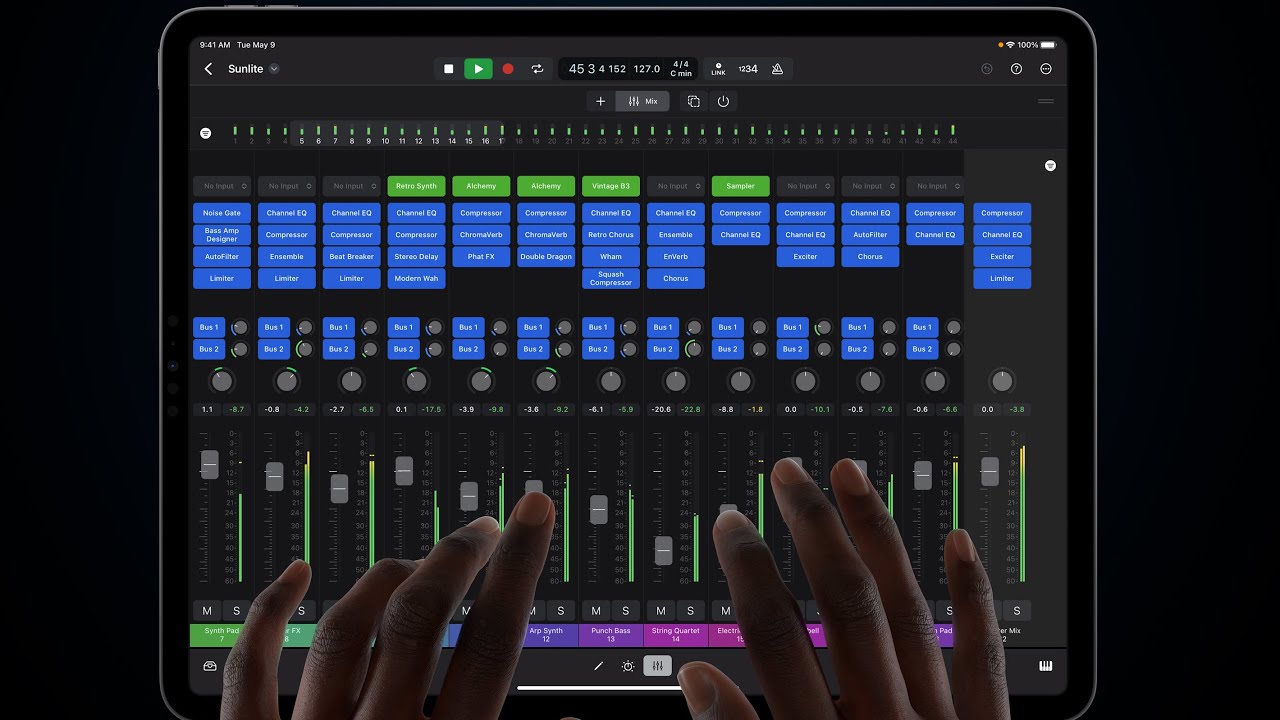Enable Ableton LINK sync
This screenshot has width=1280, height=720.
tap(718, 69)
